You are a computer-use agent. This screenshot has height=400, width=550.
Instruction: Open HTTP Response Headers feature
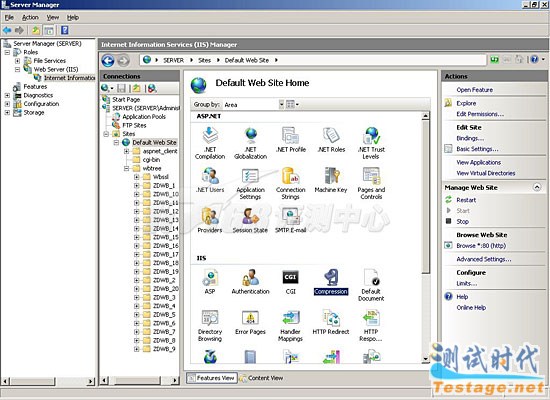pos(371,326)
